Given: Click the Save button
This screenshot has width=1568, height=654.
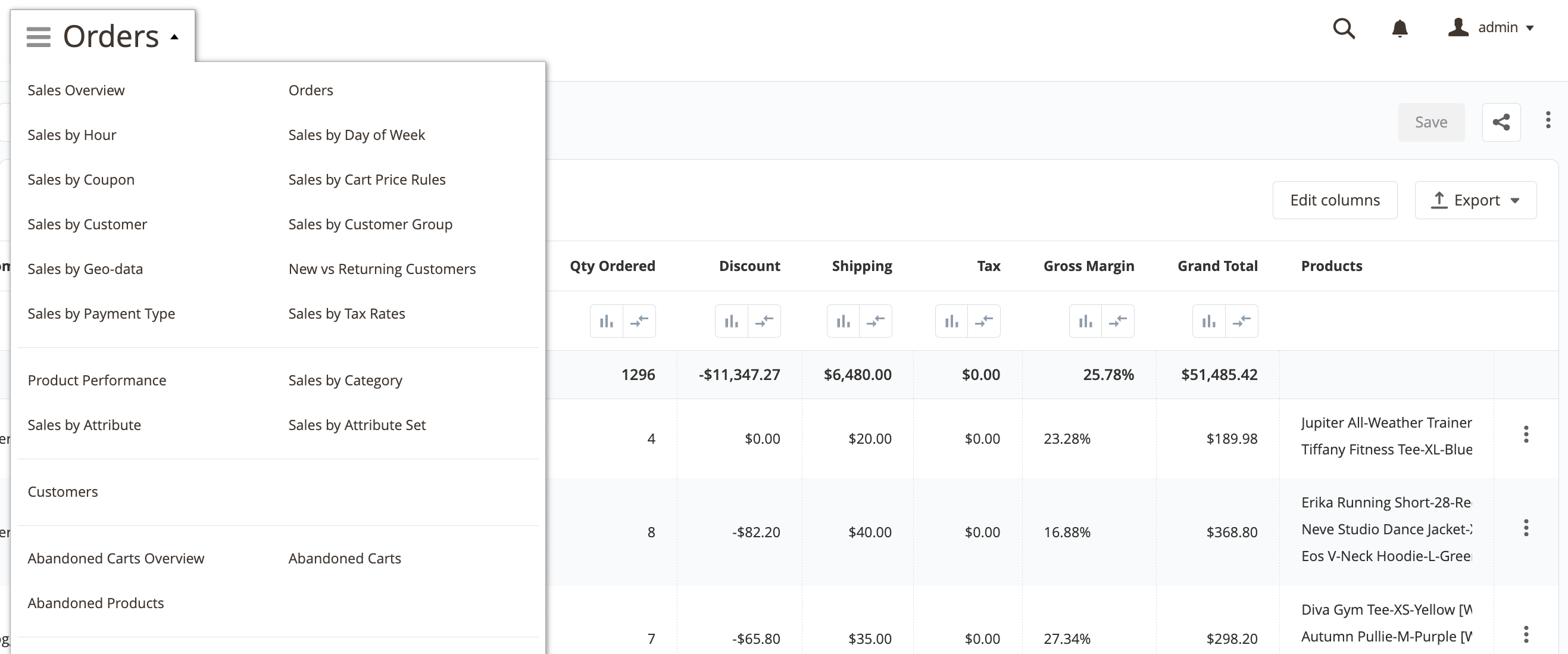Looking at the screenshot, I should tap(1430, 122).
